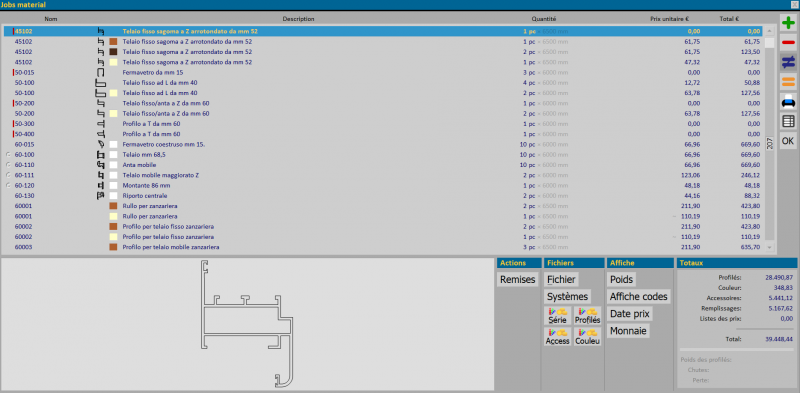Open the Access price list icon button
The image size is (800, 393).
click(558, 337)
